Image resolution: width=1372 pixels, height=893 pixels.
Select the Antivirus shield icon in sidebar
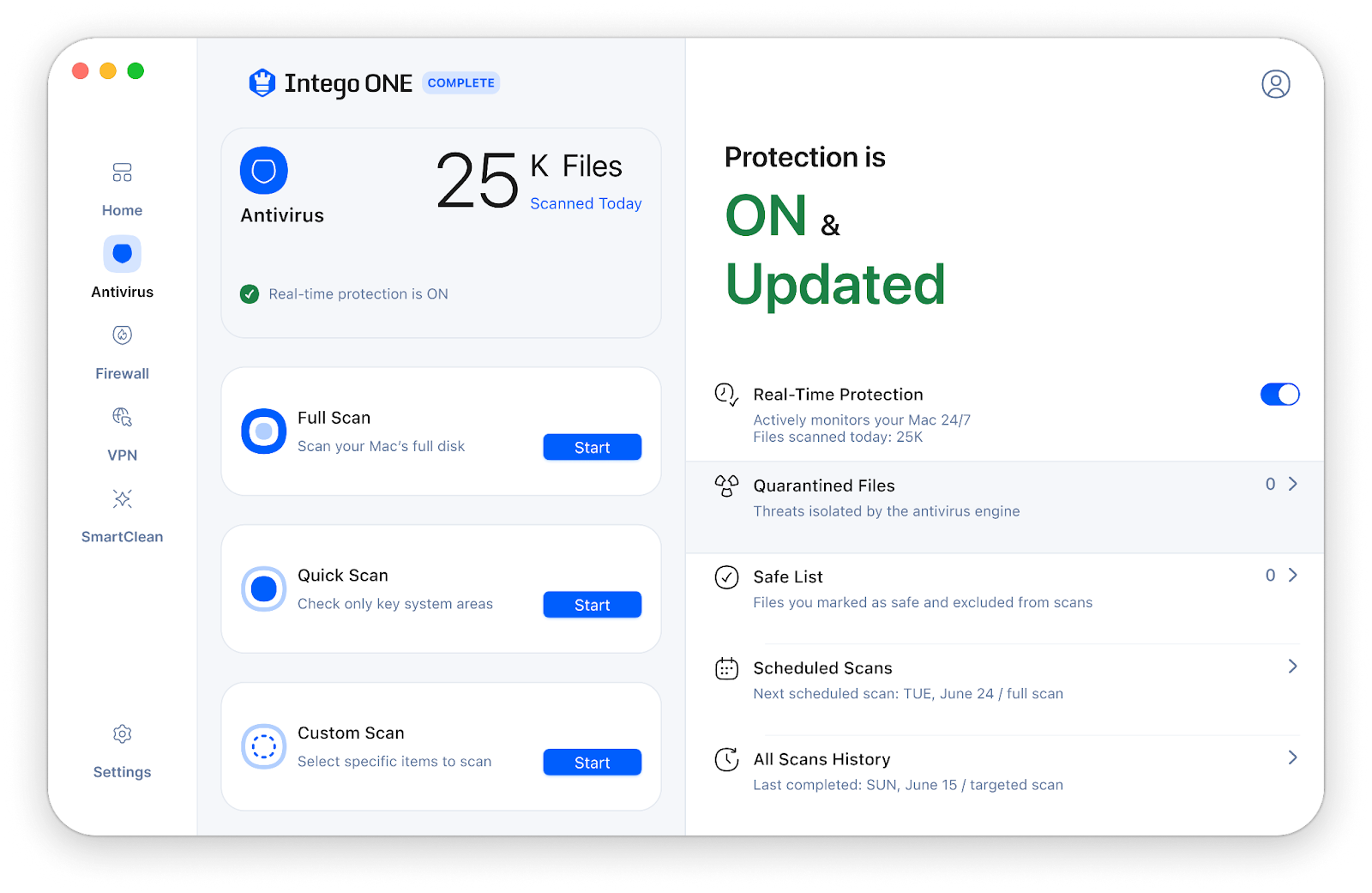(x=122, y=254)
